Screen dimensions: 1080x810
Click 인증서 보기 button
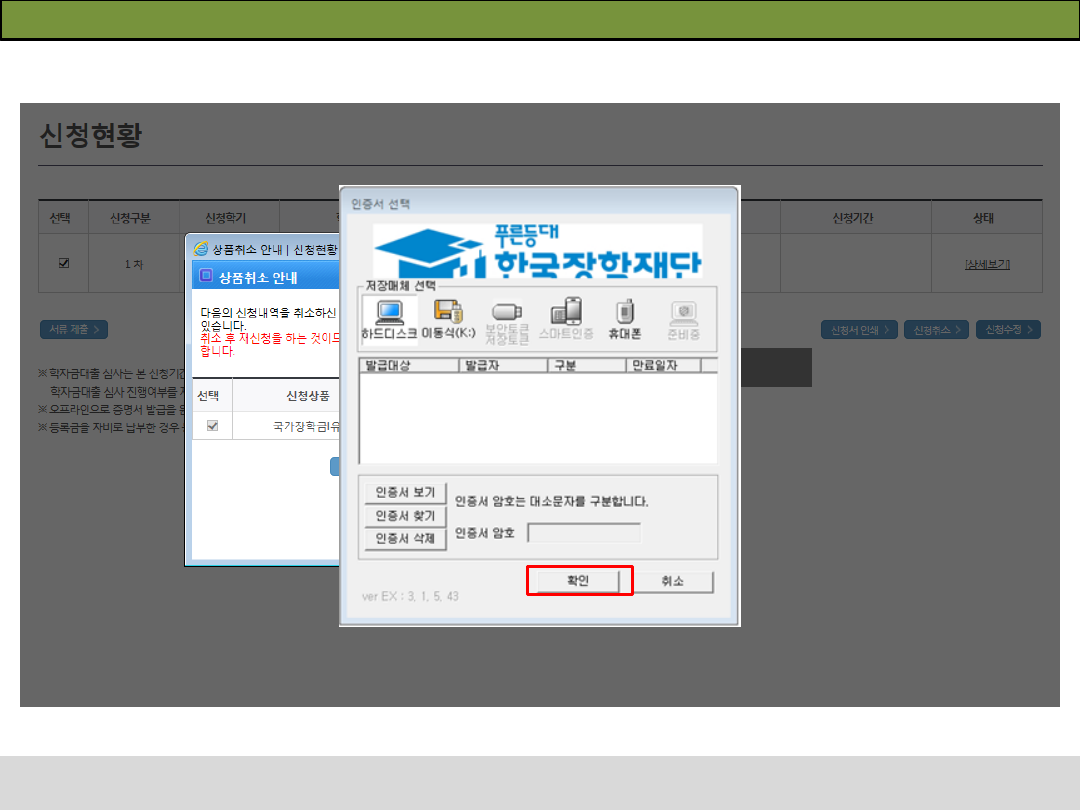click(405, 493)
